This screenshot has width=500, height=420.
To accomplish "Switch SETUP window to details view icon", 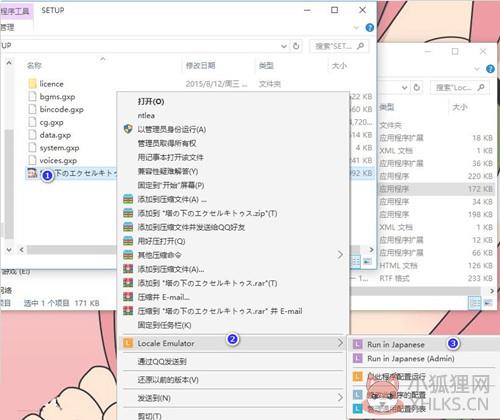I will point(356,261).
